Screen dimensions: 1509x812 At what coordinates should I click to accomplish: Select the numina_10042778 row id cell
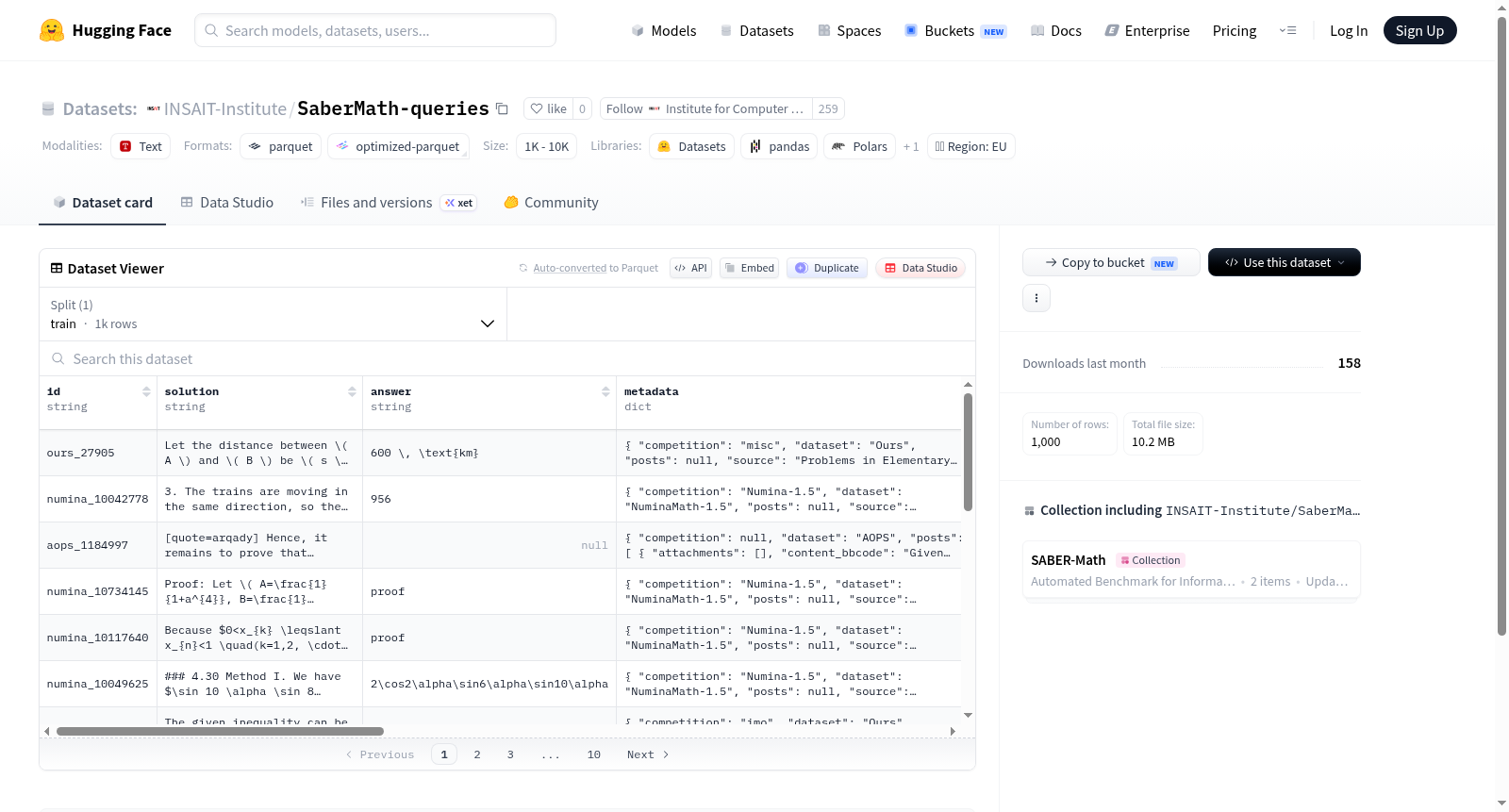(x=98, y=499)
